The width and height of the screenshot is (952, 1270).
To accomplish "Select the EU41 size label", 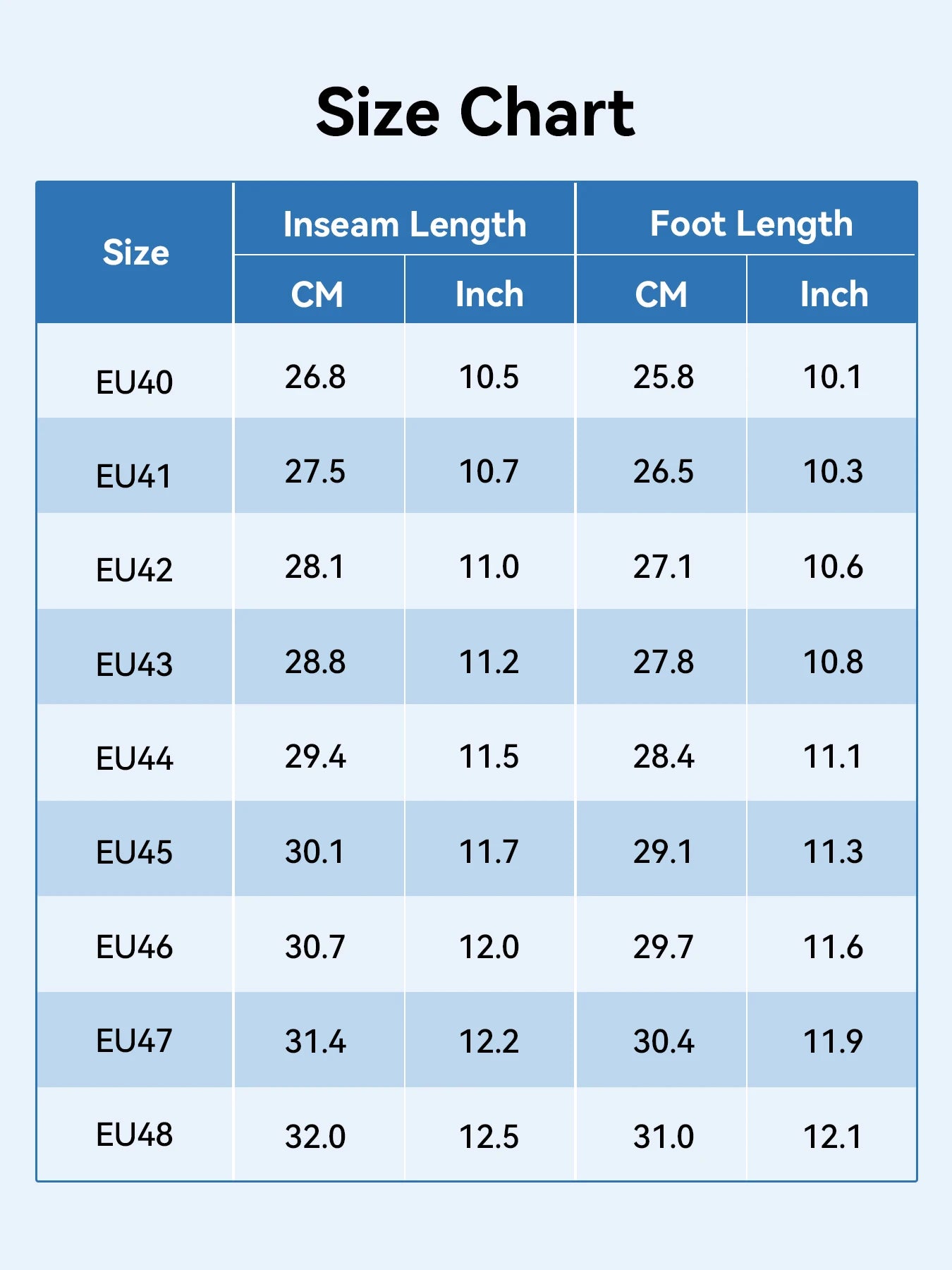I will pos(134,476).
